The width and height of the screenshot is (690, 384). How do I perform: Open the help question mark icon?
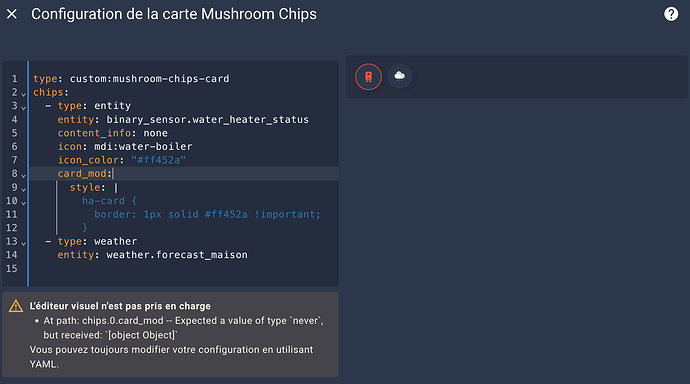coord(671,14)
